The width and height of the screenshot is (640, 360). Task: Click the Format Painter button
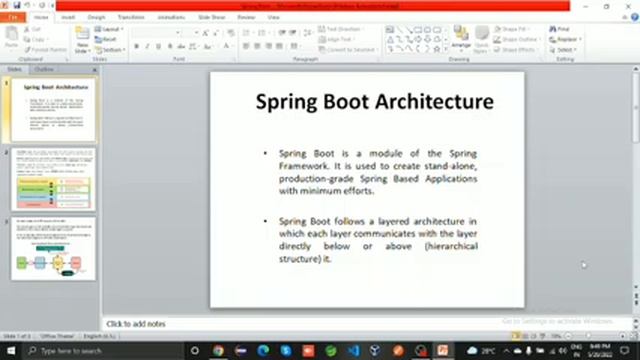(x=45, y=50)
